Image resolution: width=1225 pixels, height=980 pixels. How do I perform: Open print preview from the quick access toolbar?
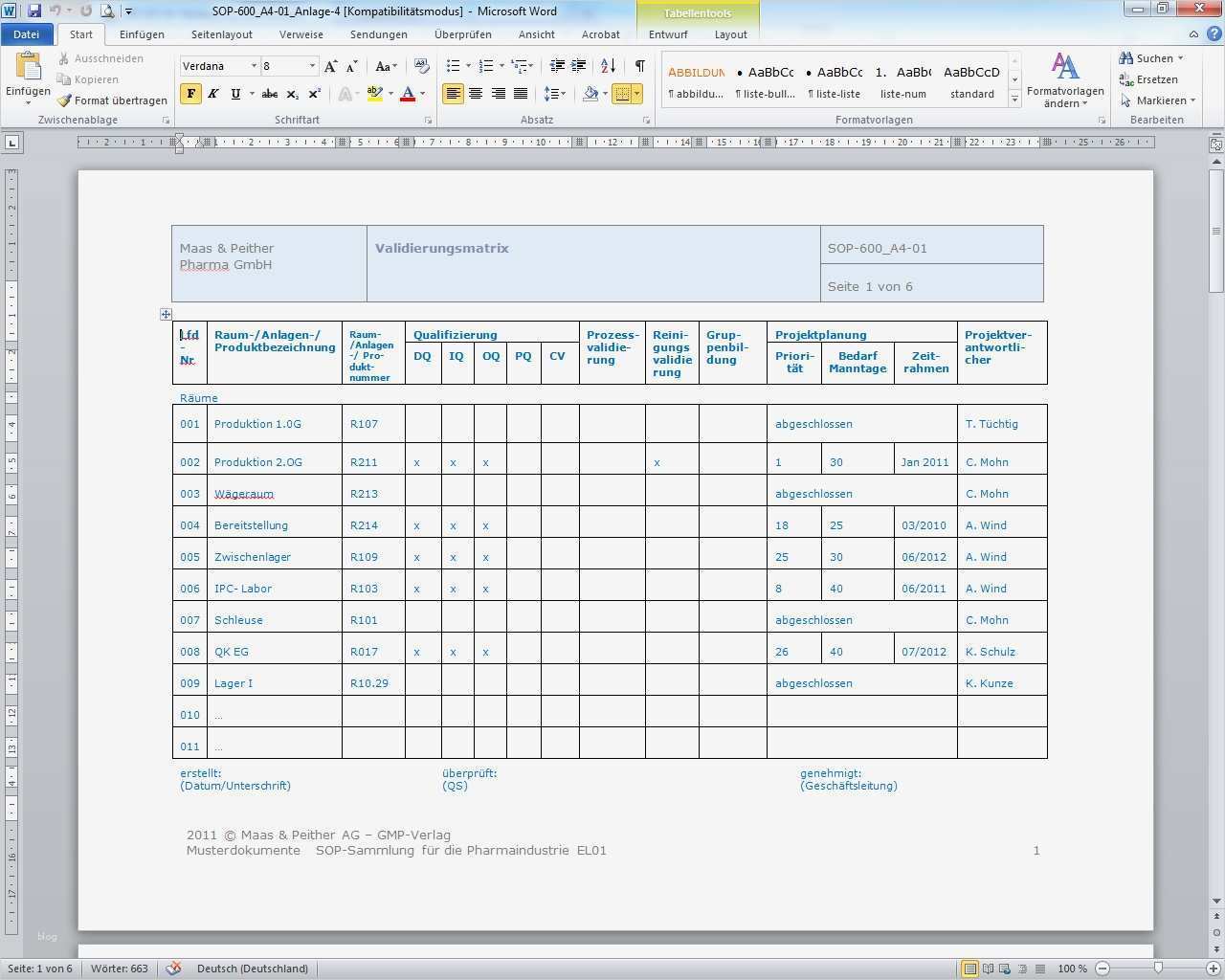tap(107, 11)
